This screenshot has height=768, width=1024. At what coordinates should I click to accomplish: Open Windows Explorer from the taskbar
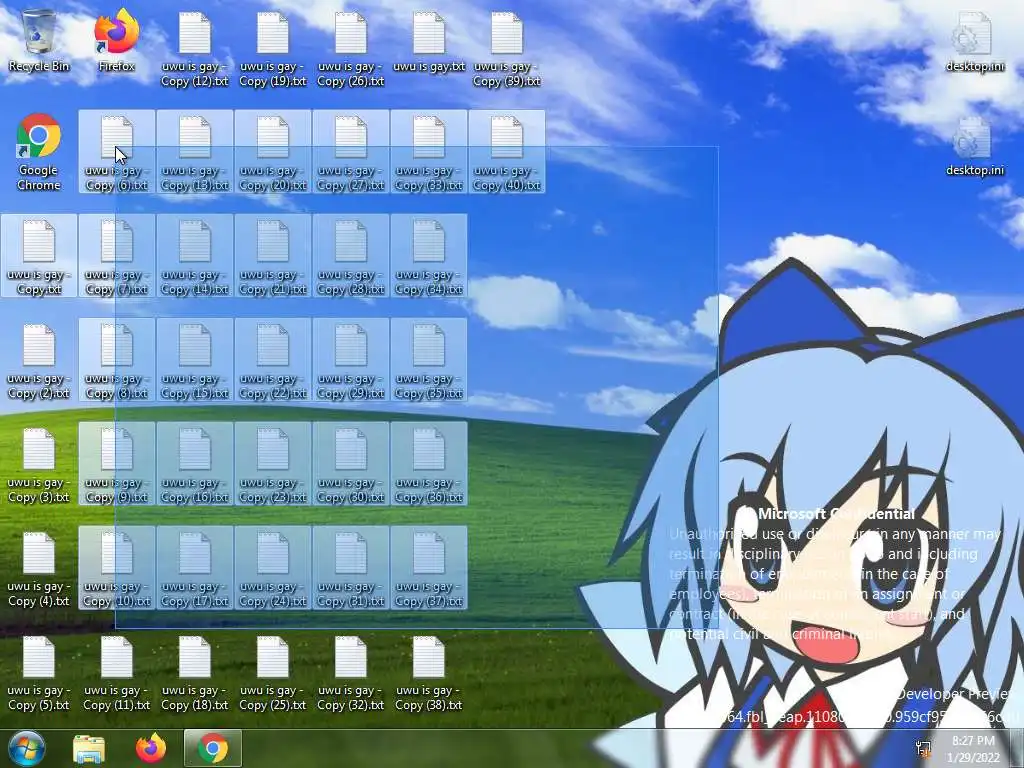(x=89, y=749)
